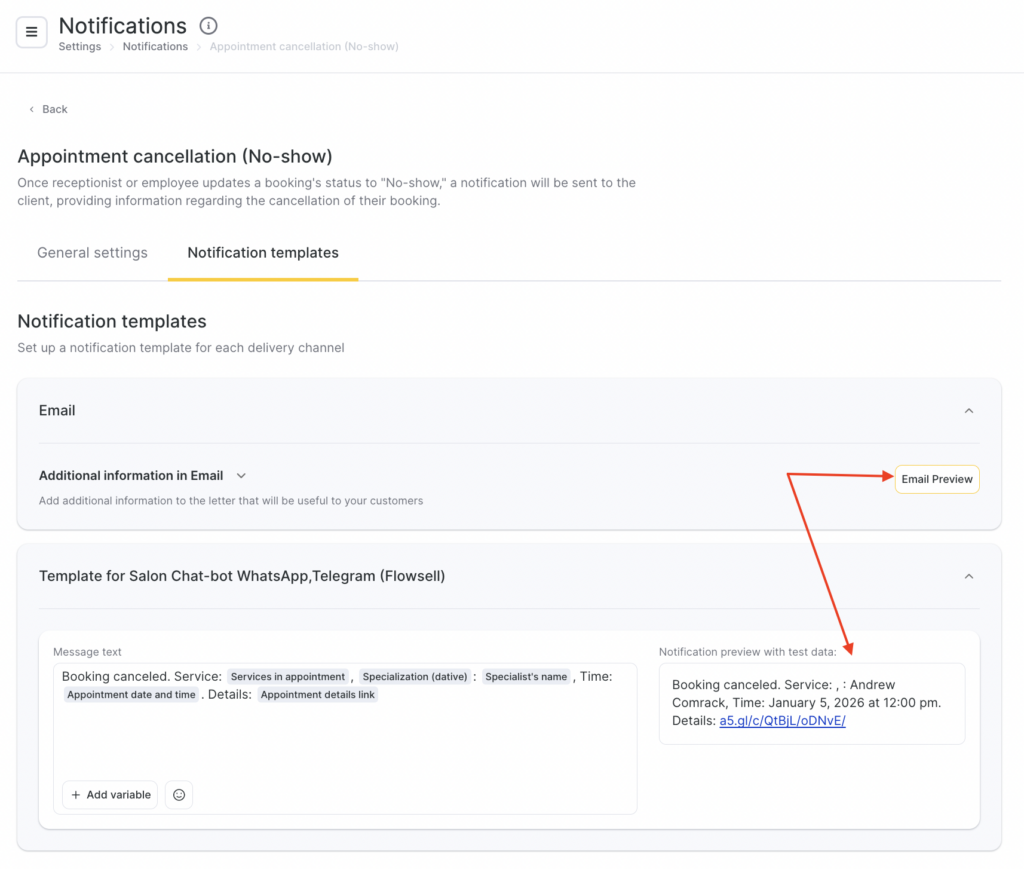Click the Specialization (dative) variable chip

coord(414,677)
